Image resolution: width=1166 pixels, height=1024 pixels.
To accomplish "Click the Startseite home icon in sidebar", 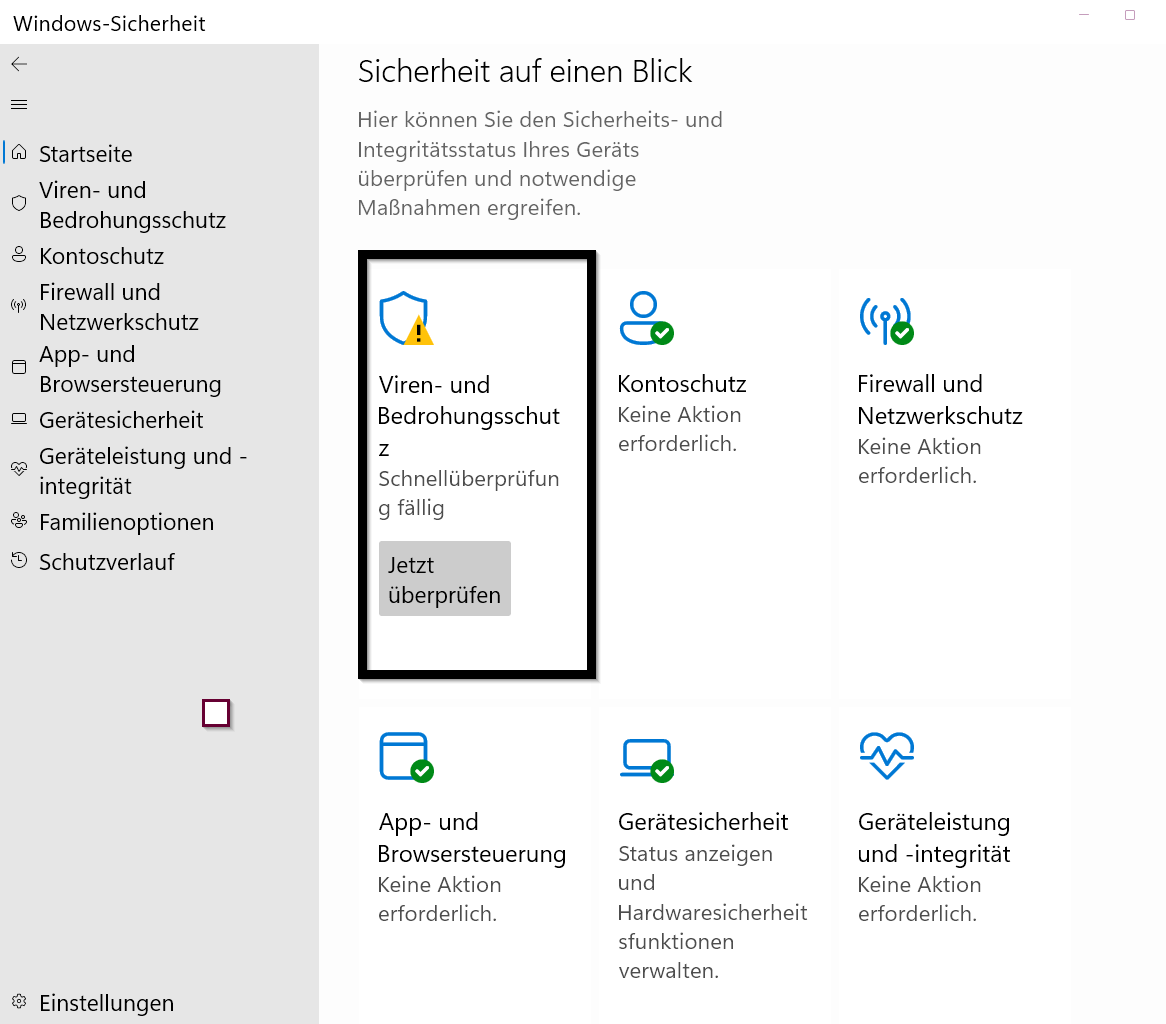I will [19, 152].
